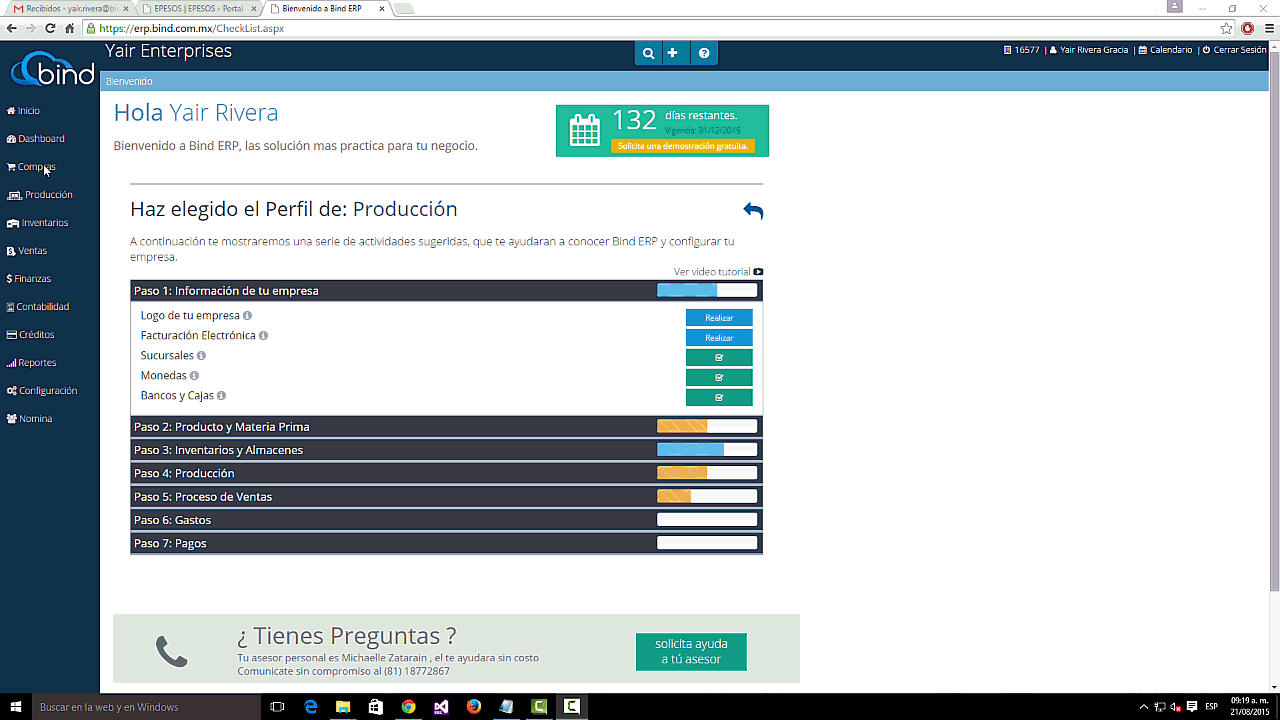Go back using the blue return arrow
The height and width of the screenshot is (720, 1280).
coord(753,210)
